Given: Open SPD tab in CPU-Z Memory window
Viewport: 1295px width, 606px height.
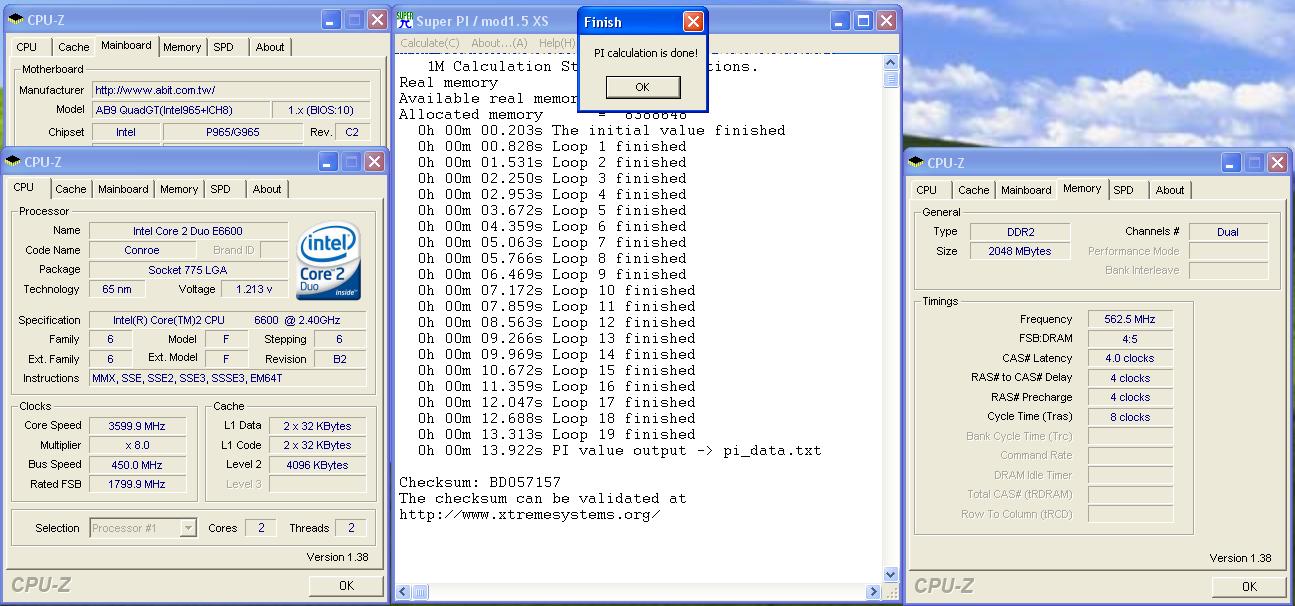Looking at the screenshot, I should click(x=1124, y=190).
